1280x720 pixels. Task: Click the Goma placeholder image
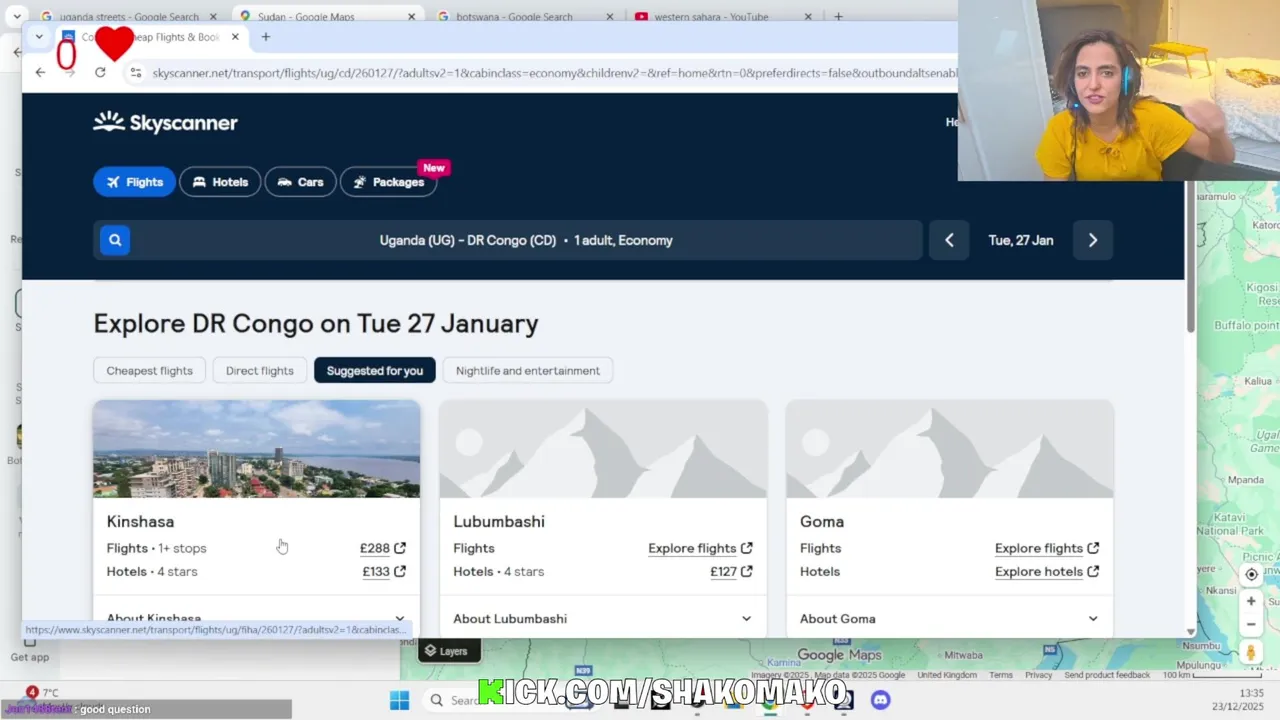coord(949,449)
